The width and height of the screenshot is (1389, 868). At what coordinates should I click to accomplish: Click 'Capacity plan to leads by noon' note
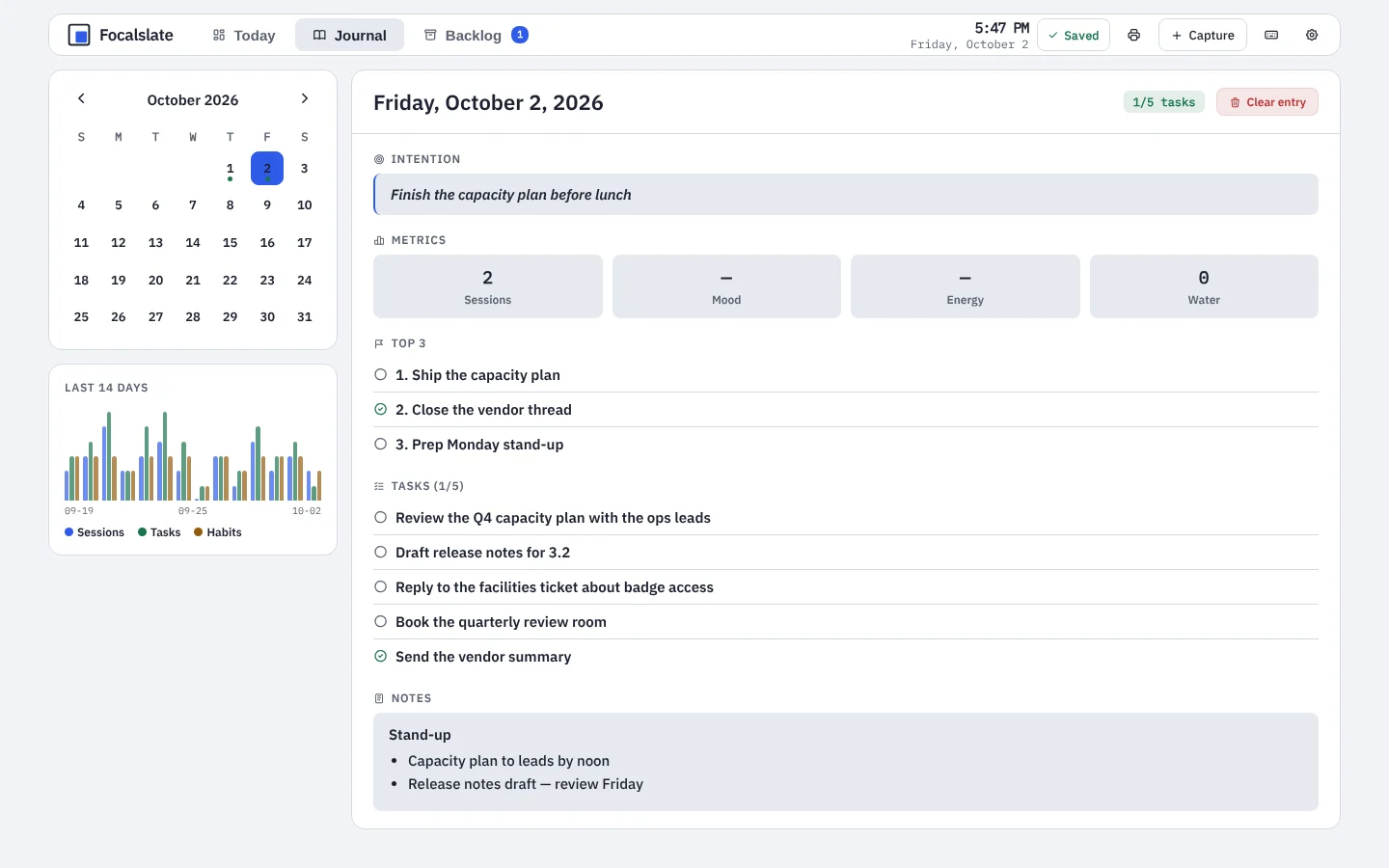pyautogui.click(x=508, y=761)
